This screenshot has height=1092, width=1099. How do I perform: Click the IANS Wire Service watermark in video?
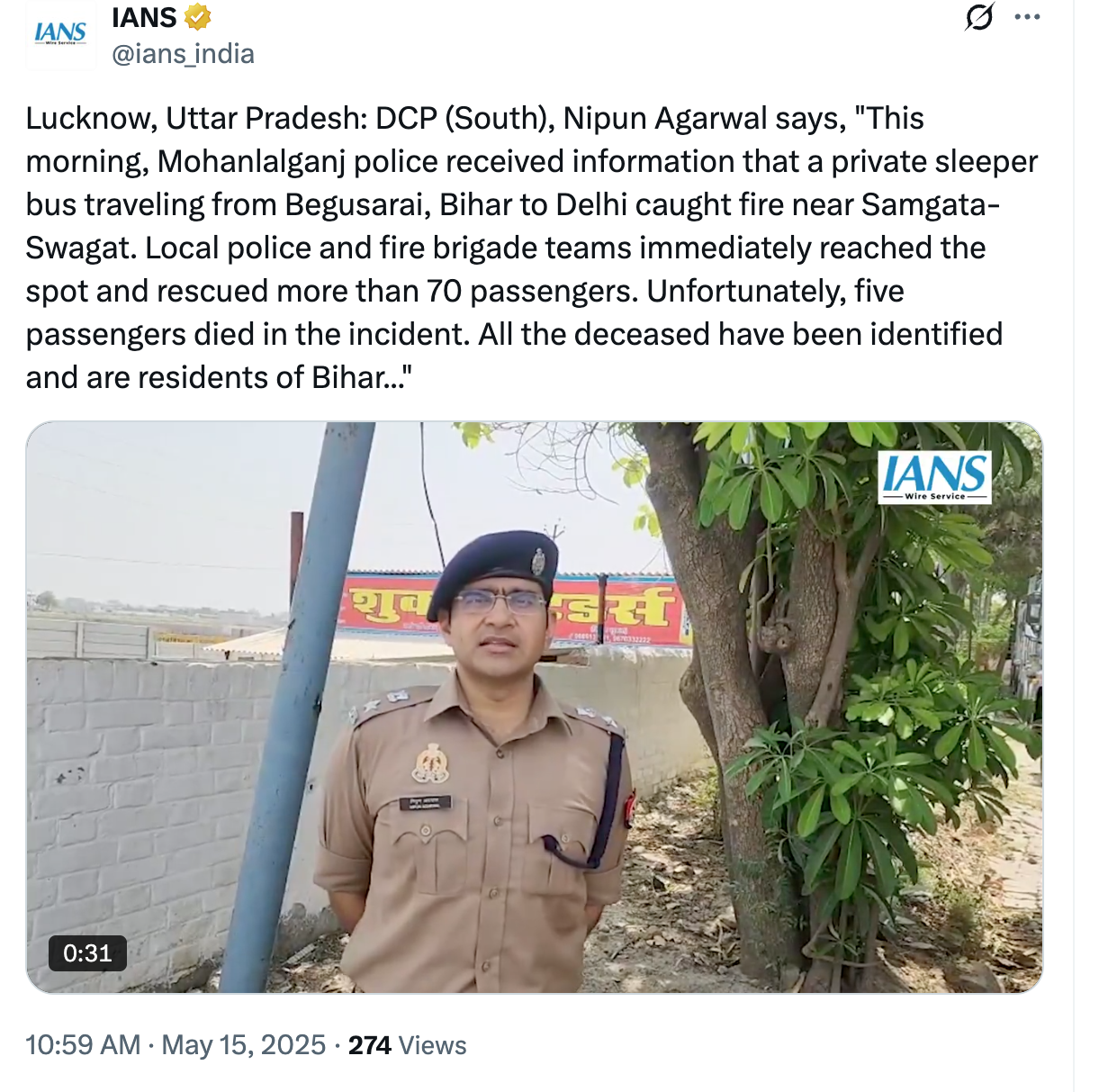[934, 477]
